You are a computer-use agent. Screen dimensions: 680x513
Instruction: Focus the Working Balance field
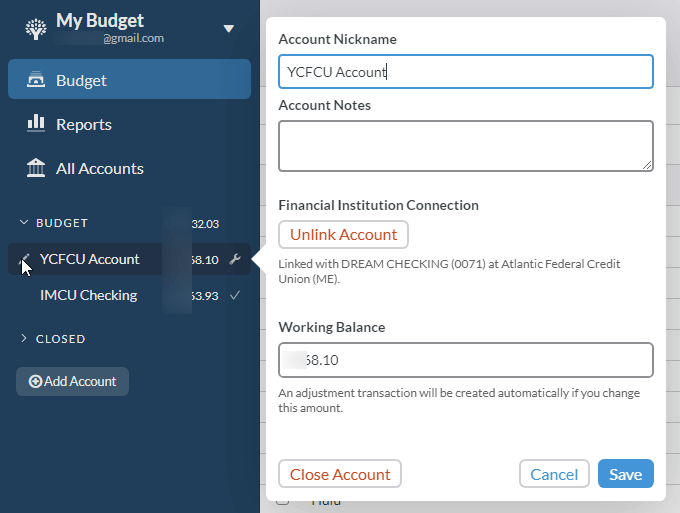[465, 360]
